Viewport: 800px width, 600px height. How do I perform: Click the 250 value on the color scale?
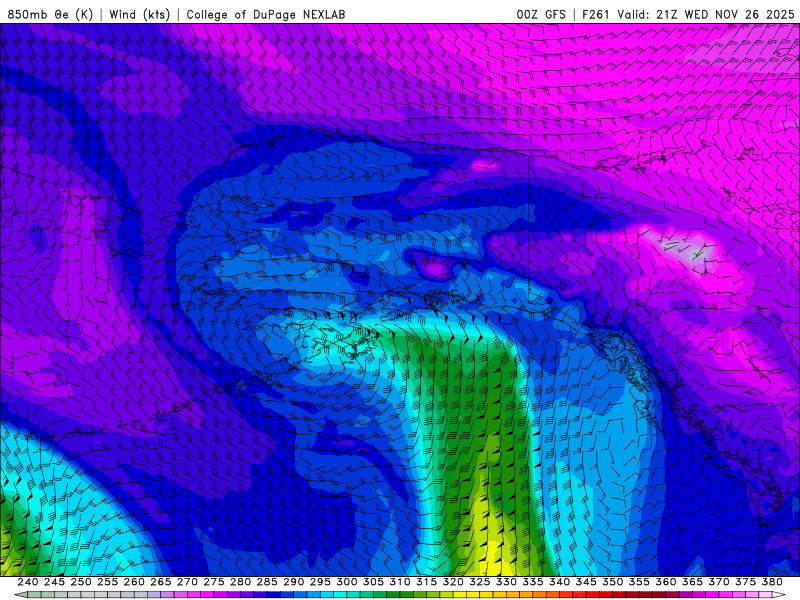[x=81, y=582]
